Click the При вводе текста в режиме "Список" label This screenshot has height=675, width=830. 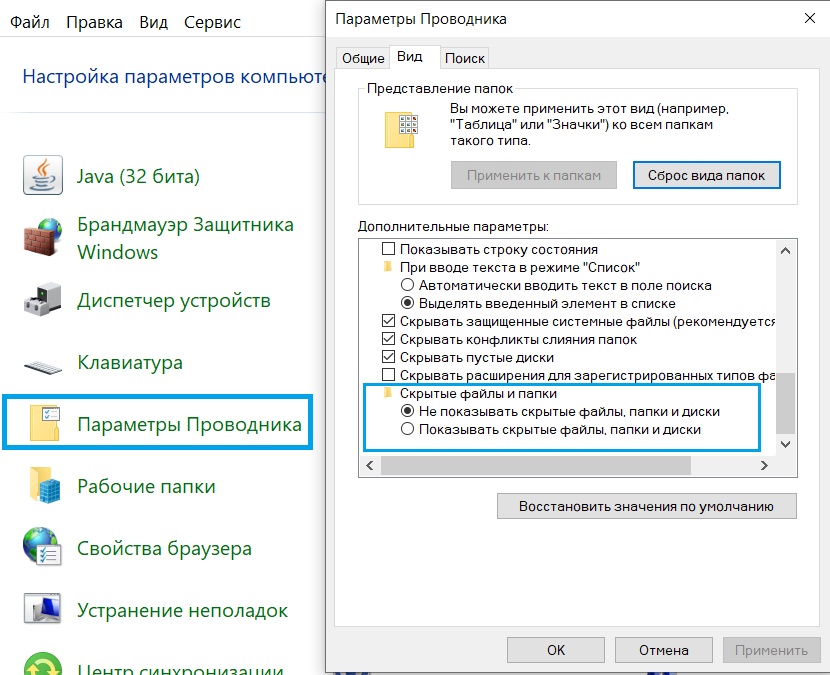coord(520,267)
